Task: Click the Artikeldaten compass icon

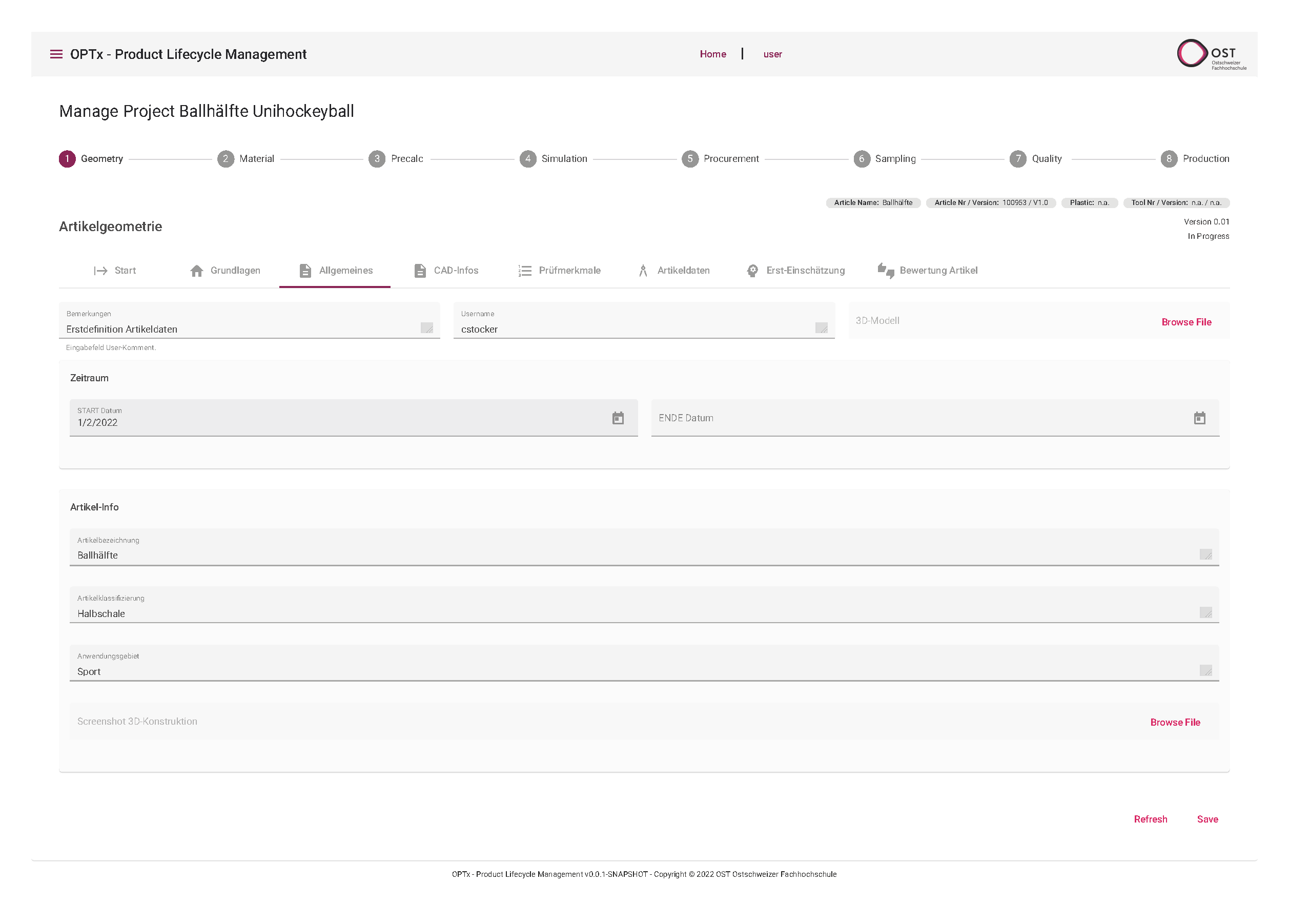Action: point(643,271)
